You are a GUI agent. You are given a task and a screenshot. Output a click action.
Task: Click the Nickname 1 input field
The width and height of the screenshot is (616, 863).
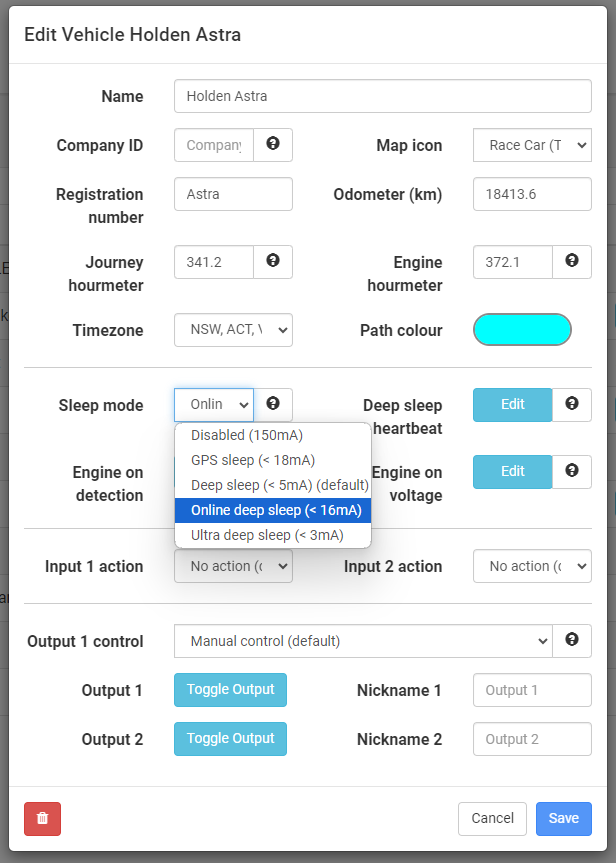tap(532, 690)
